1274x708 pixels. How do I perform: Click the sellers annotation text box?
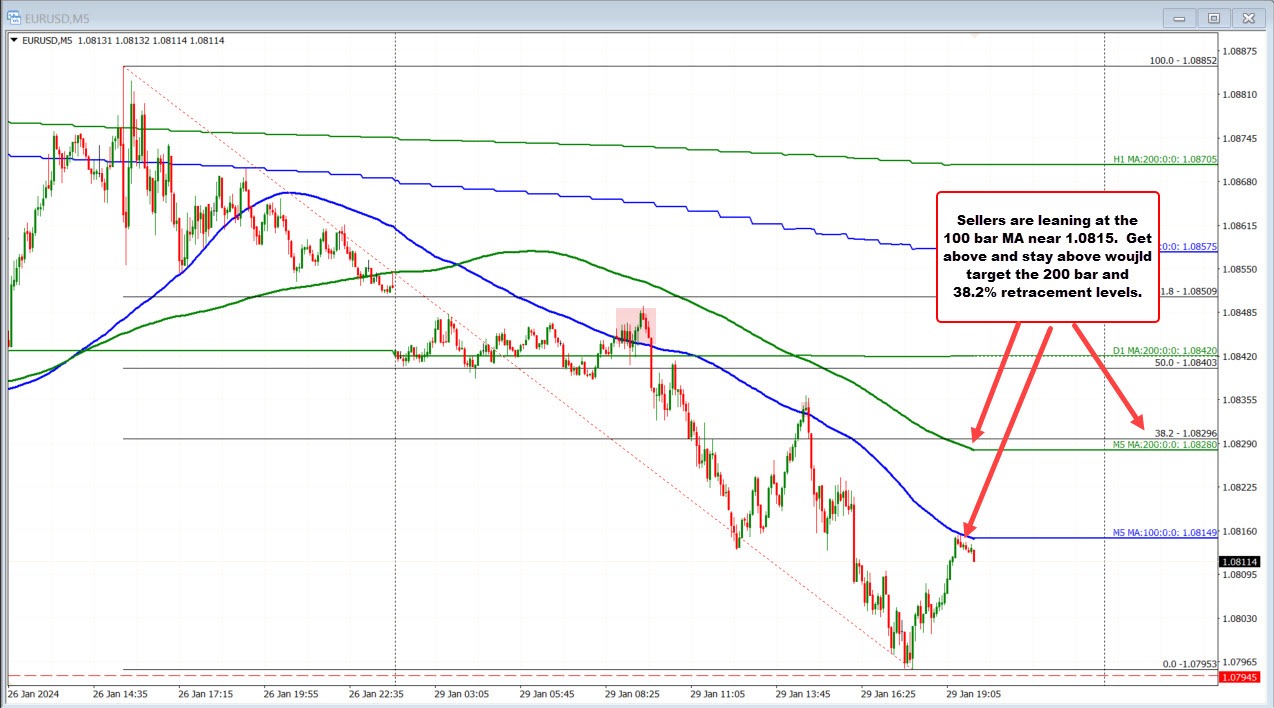click(x=1047, y=255)
